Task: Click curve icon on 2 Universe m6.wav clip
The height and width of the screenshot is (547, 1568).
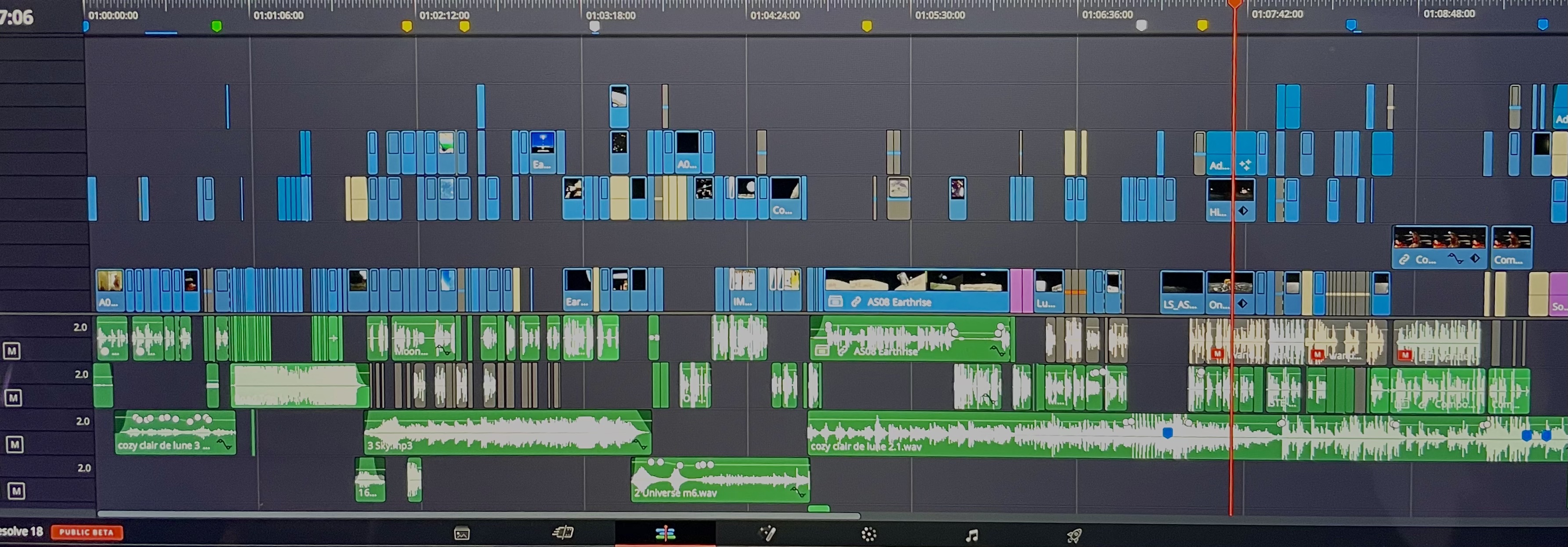Action: click(x=798, y=492)
